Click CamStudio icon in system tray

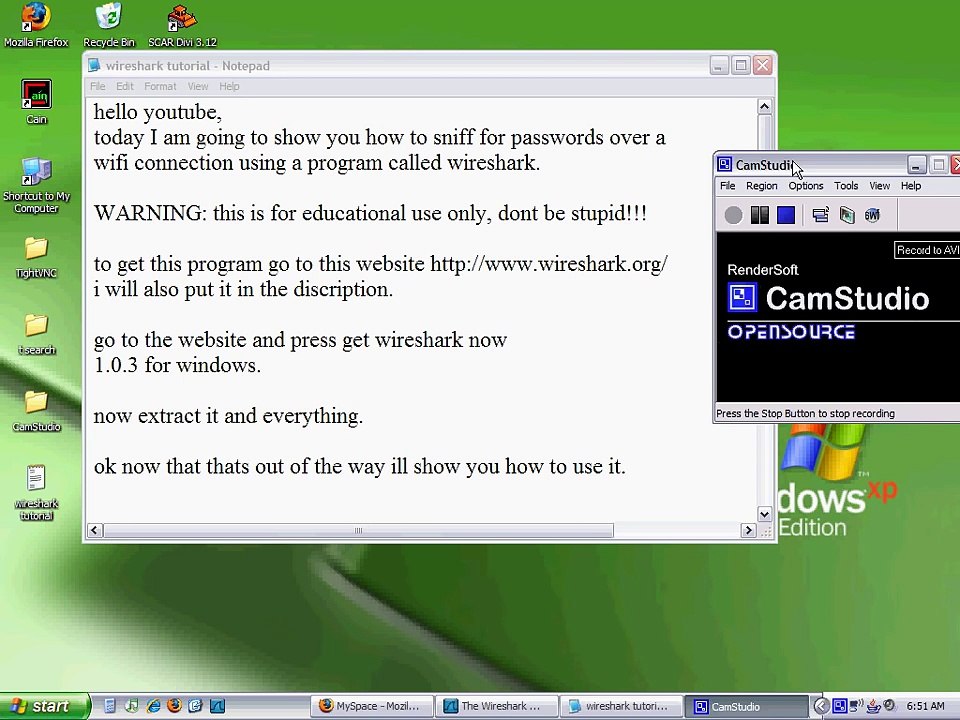[840, 706]
